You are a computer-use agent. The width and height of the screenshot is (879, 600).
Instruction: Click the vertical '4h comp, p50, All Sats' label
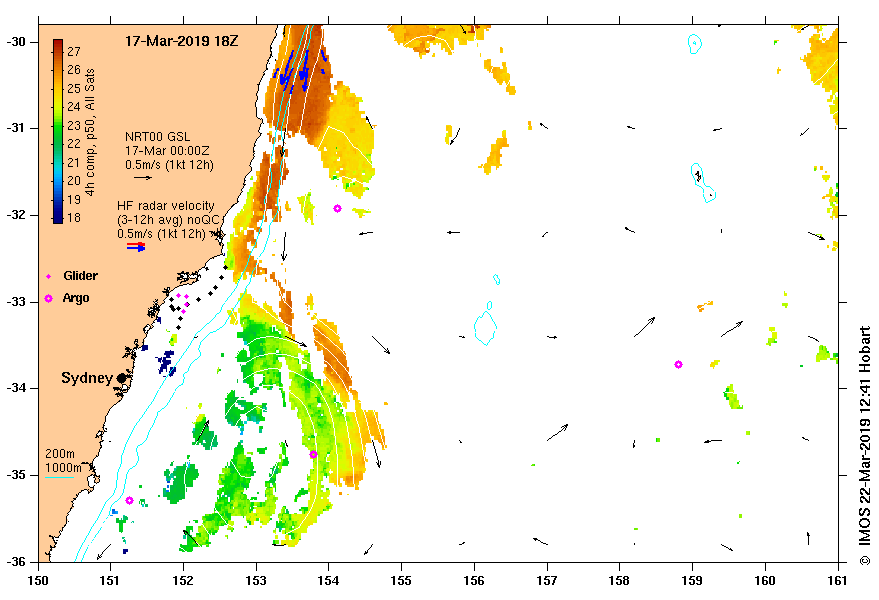[90, 132]
